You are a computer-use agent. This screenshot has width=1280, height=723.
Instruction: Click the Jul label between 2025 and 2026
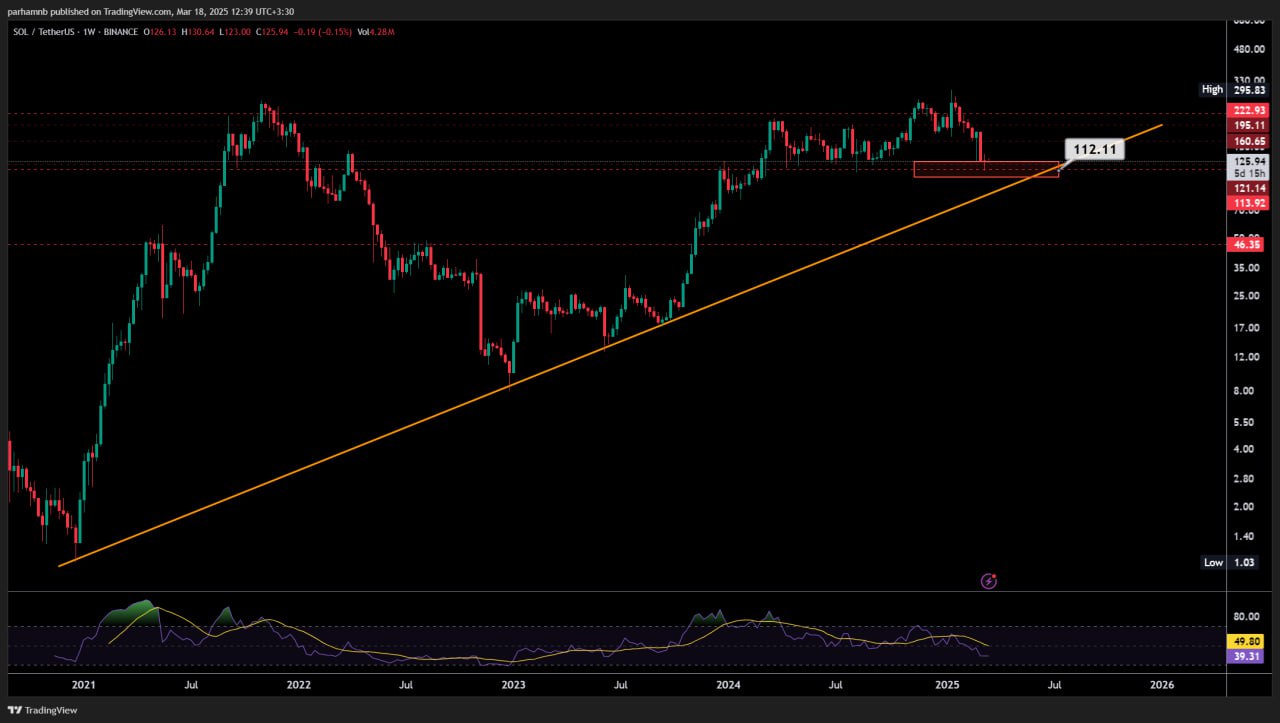1054,685
